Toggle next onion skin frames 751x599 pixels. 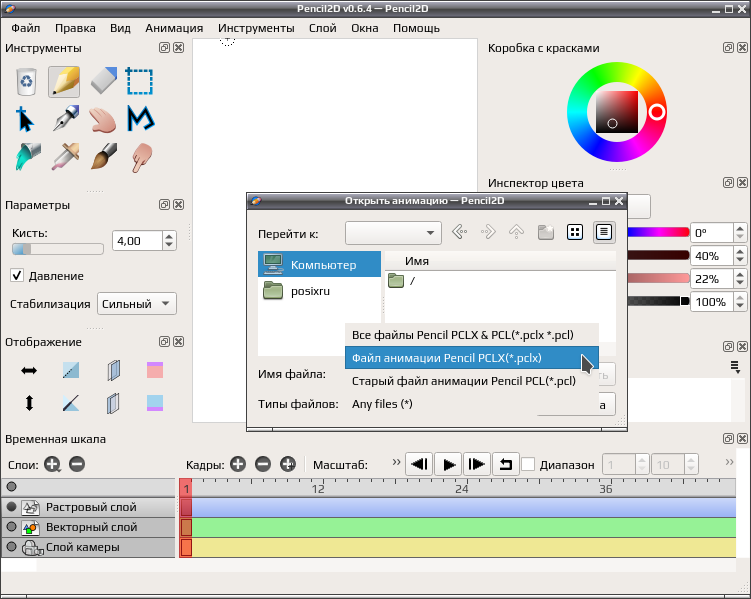coord(113,403)
